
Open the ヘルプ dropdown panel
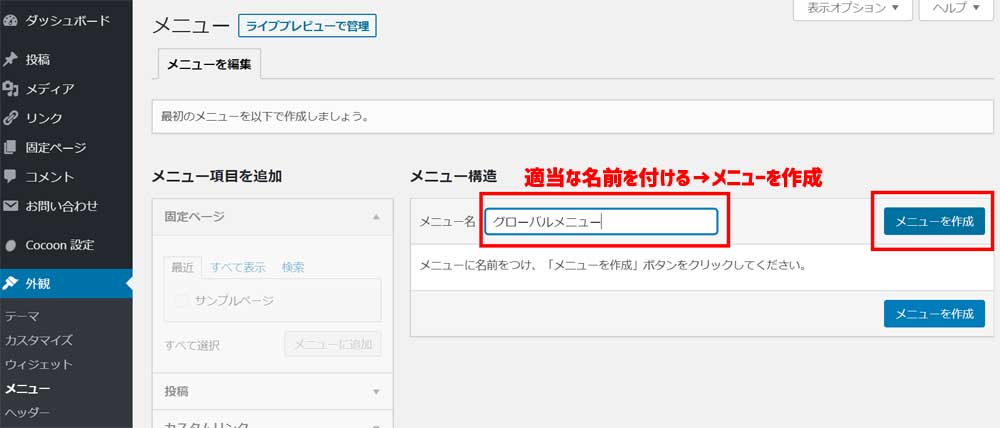coord(958,8)
